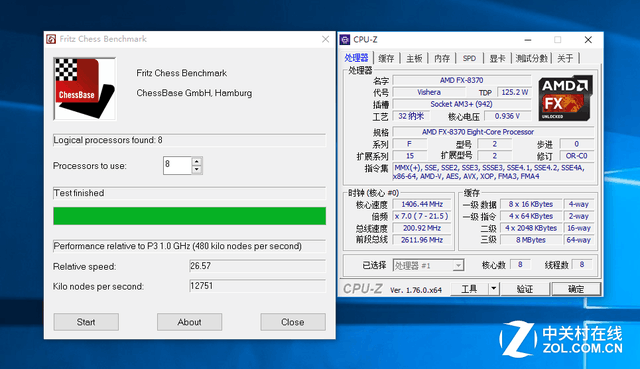Decrease Processors to use with down arrow
The image size is (640, 369).
(x=197, y=169)
